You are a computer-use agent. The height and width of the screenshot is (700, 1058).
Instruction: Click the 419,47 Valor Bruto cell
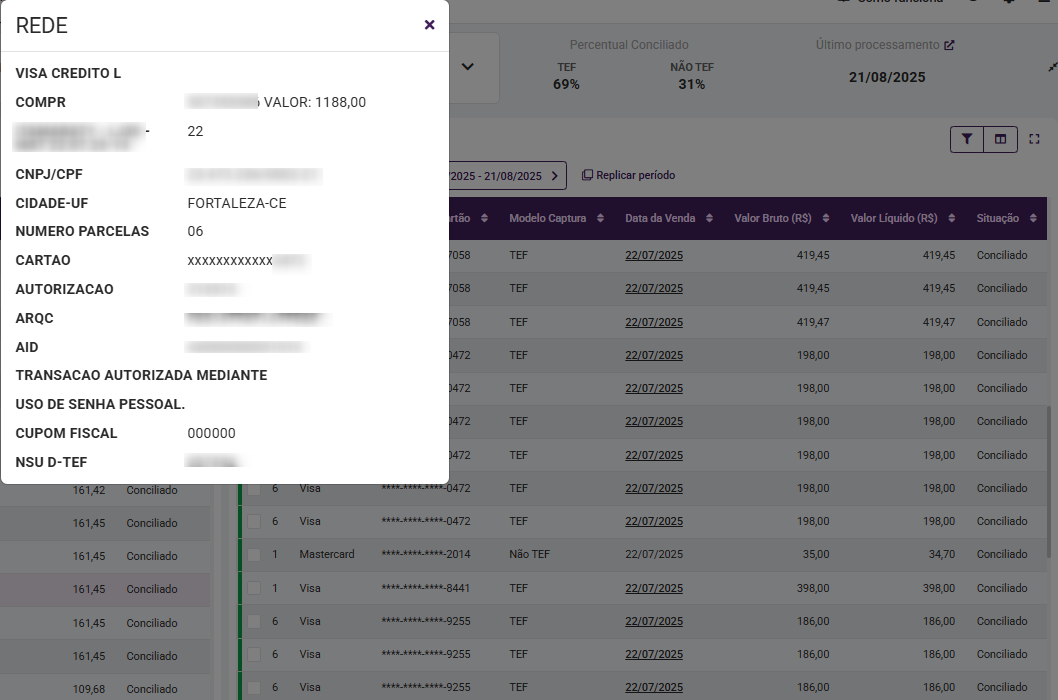coord(813,322)
